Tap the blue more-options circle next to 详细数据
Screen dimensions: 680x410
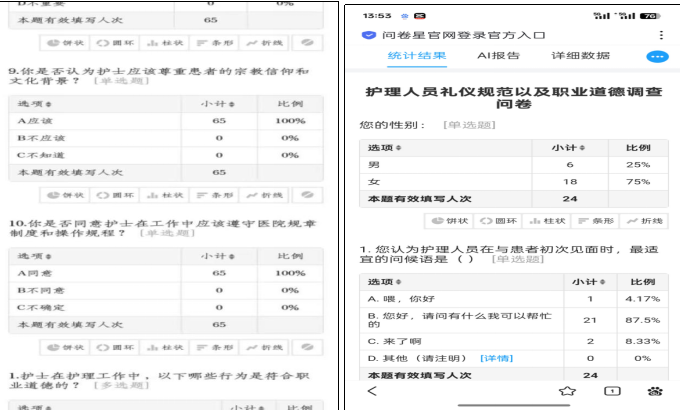coord(656,57)
